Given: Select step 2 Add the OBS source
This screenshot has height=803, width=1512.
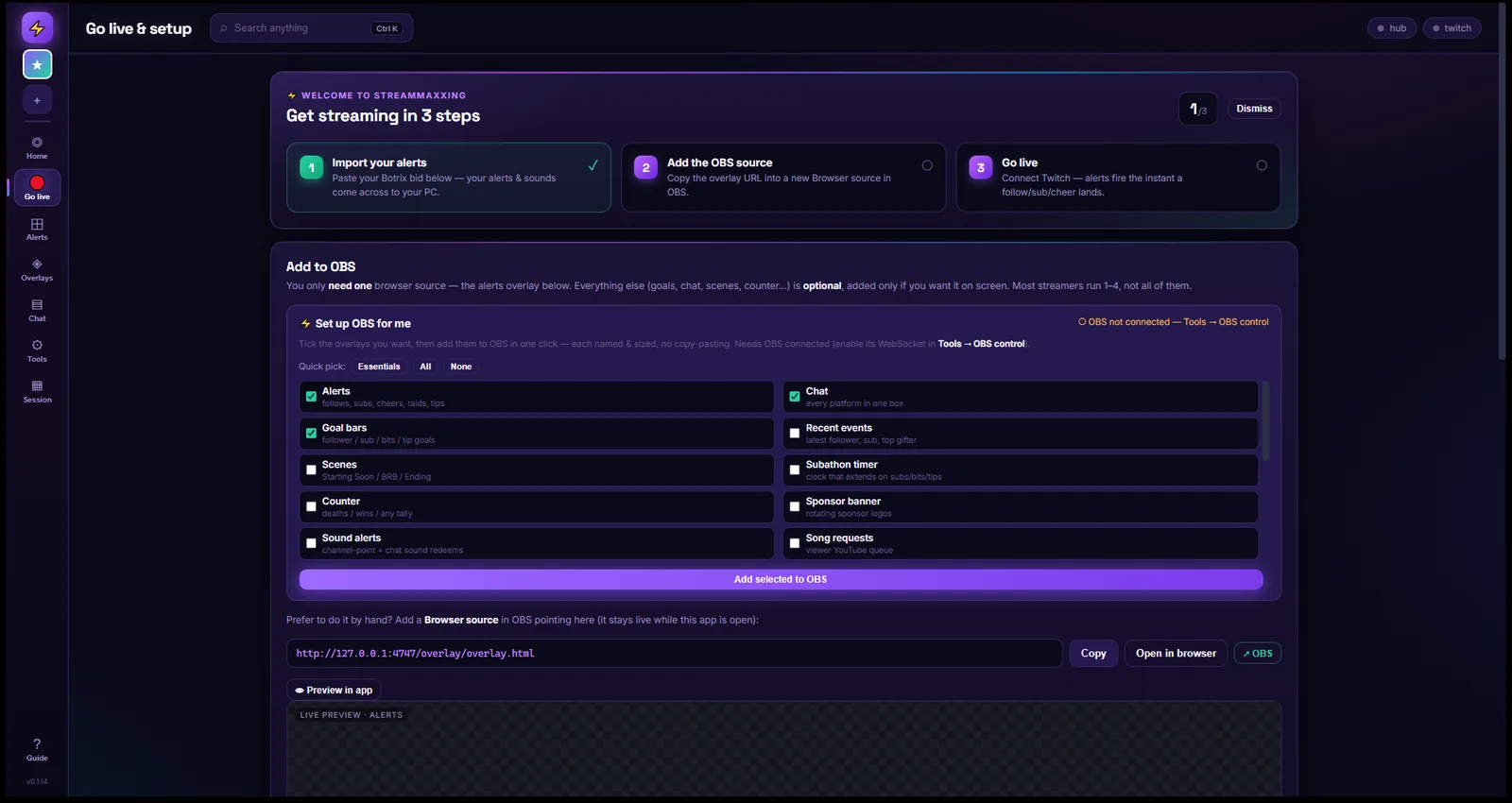Looking at the screenshot, I should point(783,178).
